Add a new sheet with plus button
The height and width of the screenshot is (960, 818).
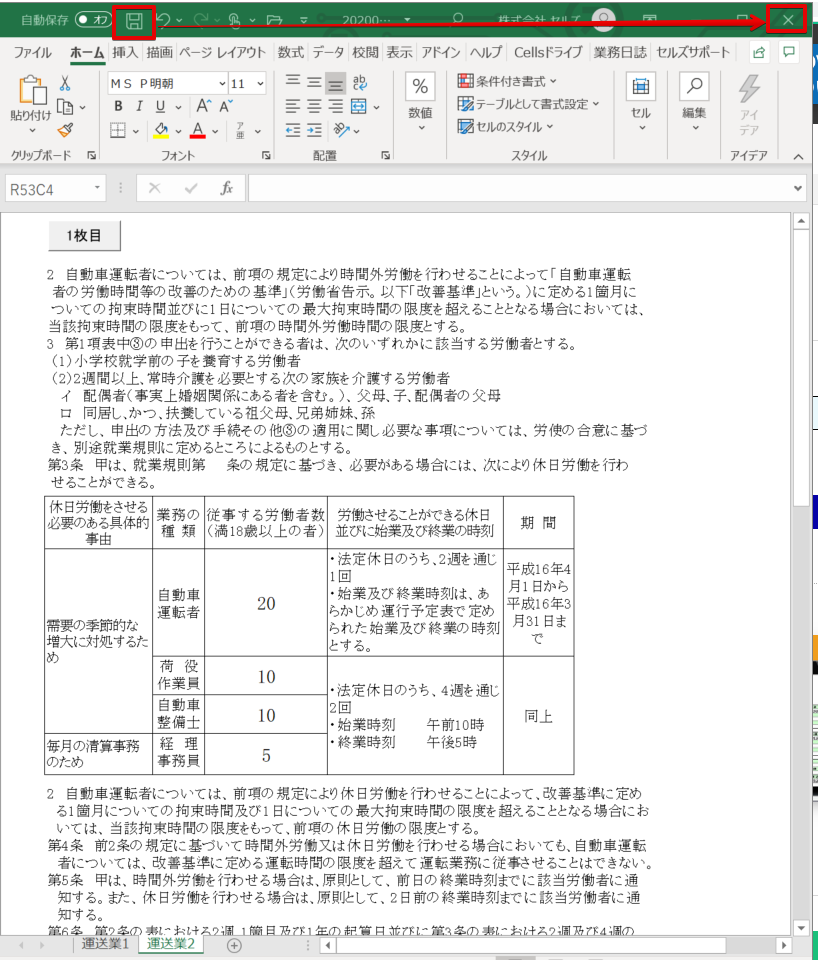pos(234,945)
